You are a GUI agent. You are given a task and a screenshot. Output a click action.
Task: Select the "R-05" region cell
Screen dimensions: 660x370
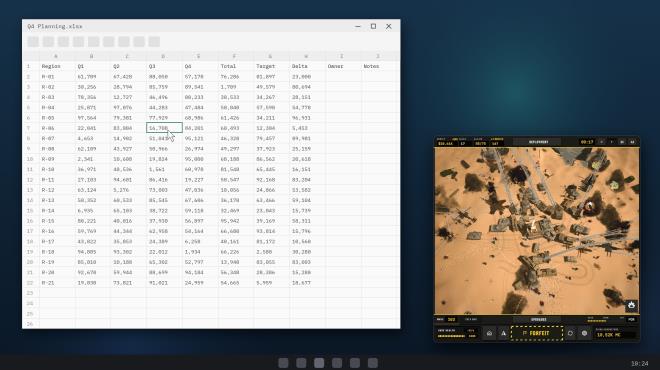pos(57,118)
